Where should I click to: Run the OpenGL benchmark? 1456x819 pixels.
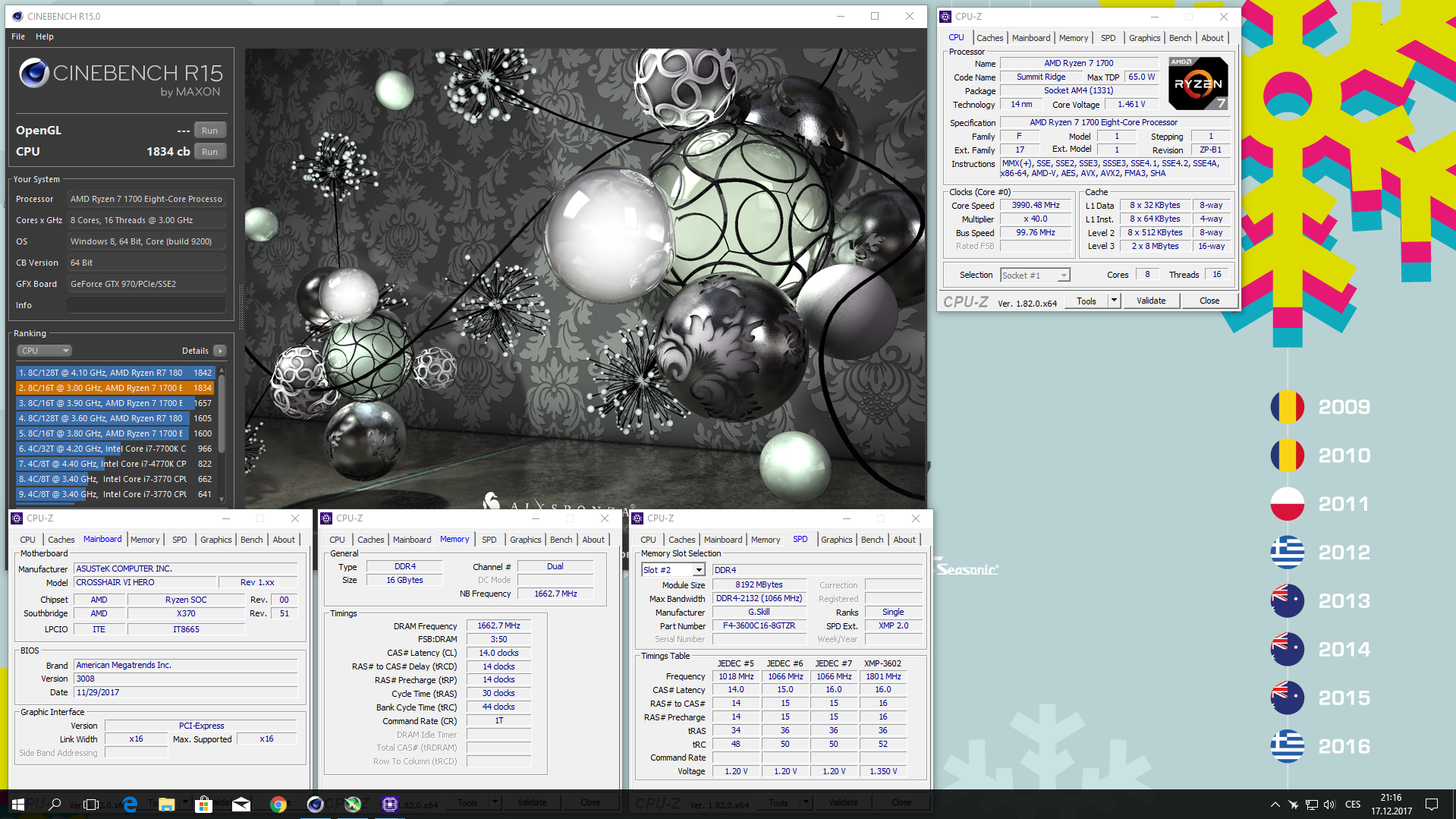click(x=210, y=131)
